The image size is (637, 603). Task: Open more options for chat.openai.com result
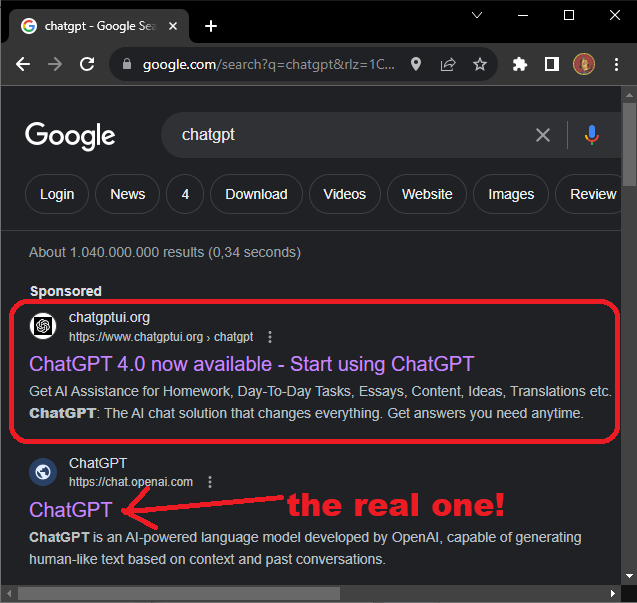210,482
